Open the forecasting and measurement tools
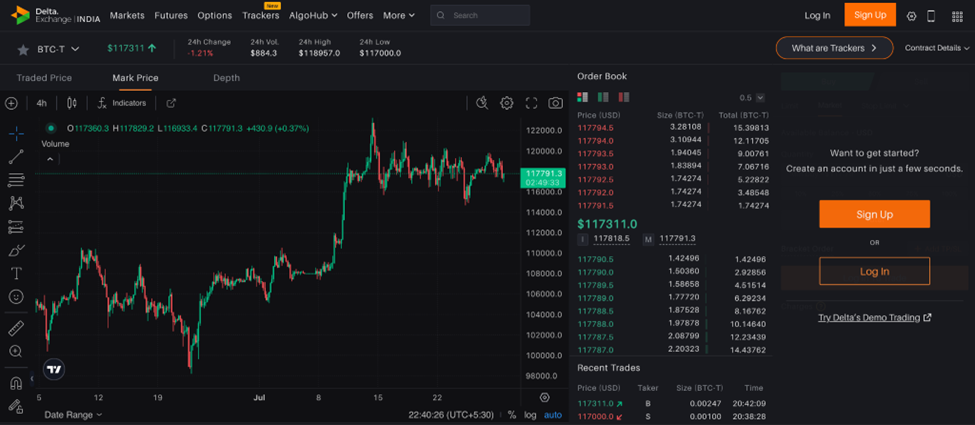This screenshot has width=975, height=425. point(16,227)
